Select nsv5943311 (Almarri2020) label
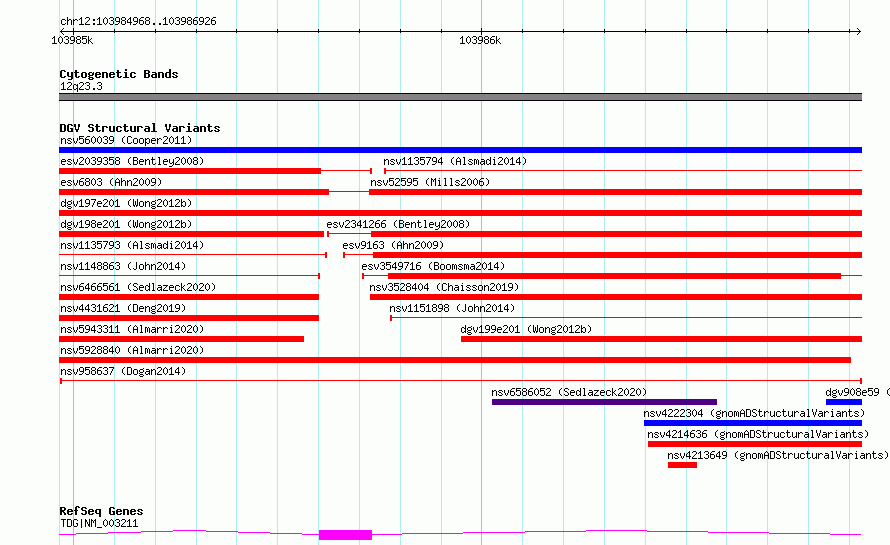Viewport: 890px width, 545px height. (132, 329)
